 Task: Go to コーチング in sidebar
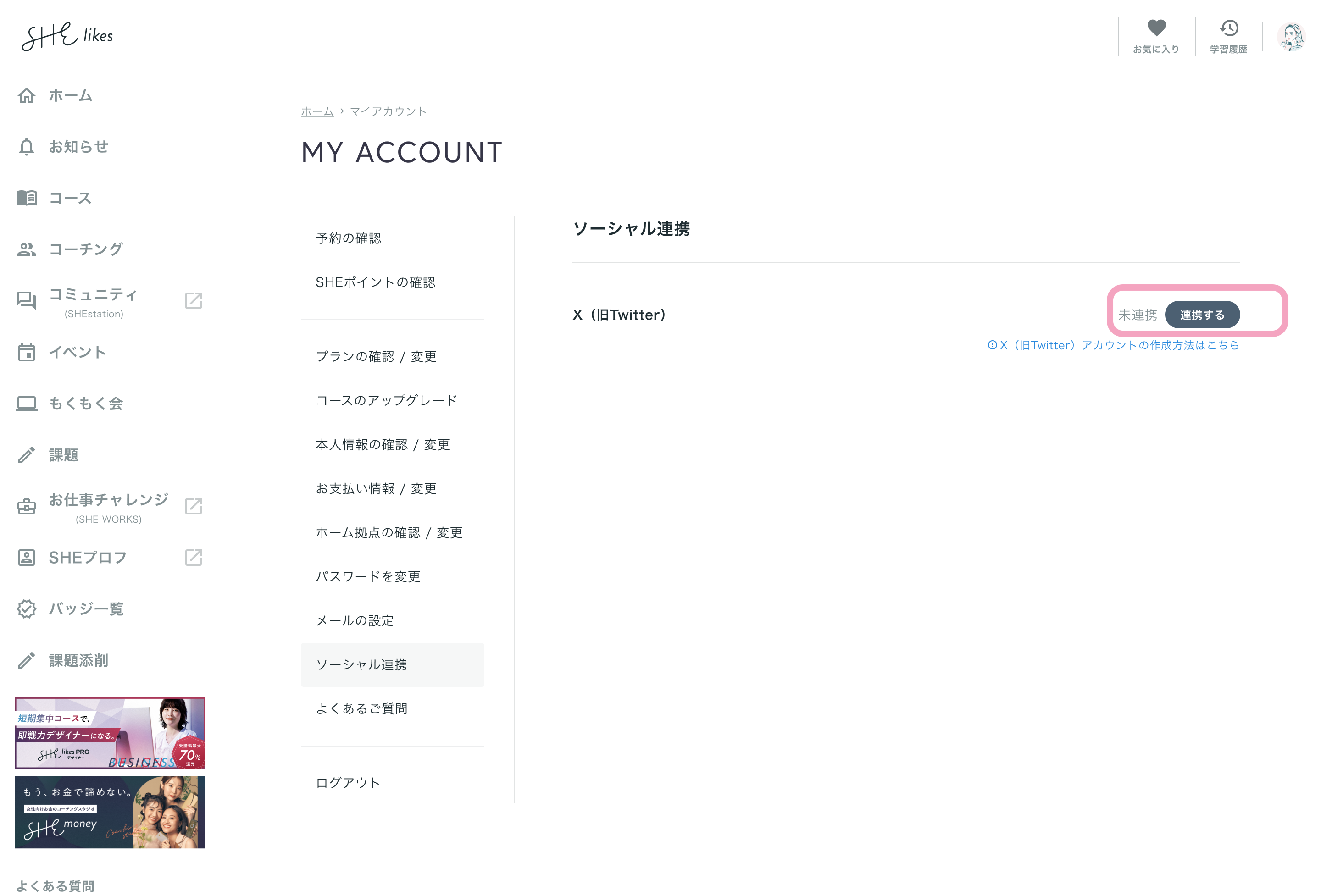[85, 249]
